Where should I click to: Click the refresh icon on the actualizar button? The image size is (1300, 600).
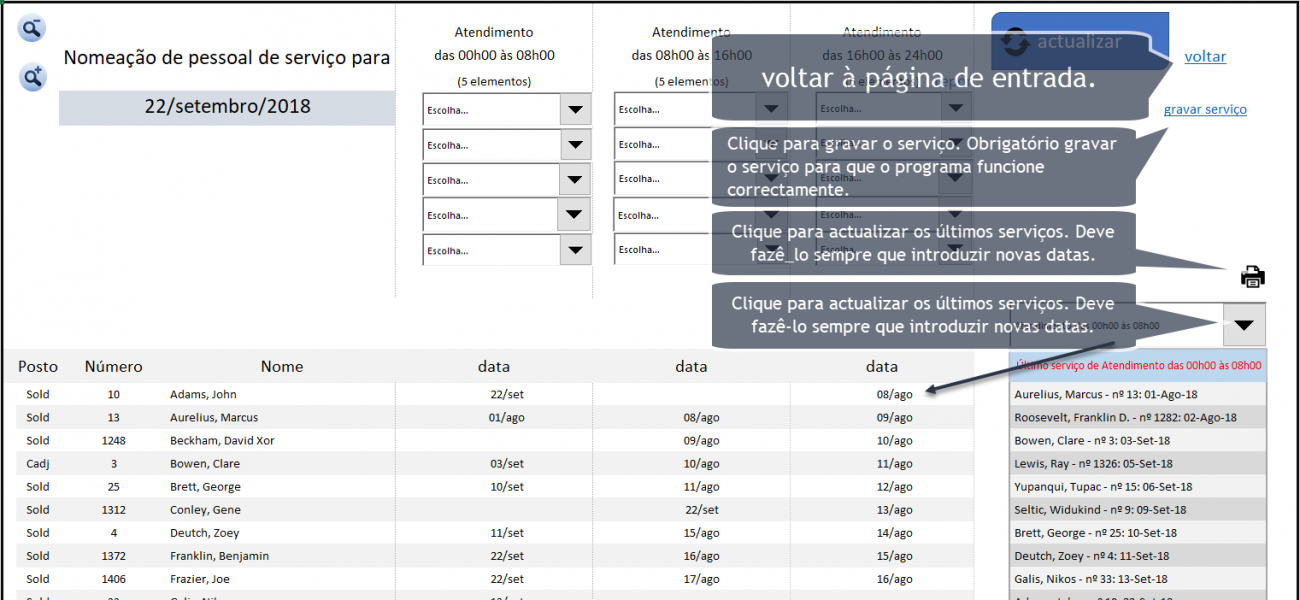[x=1015, y=43]
